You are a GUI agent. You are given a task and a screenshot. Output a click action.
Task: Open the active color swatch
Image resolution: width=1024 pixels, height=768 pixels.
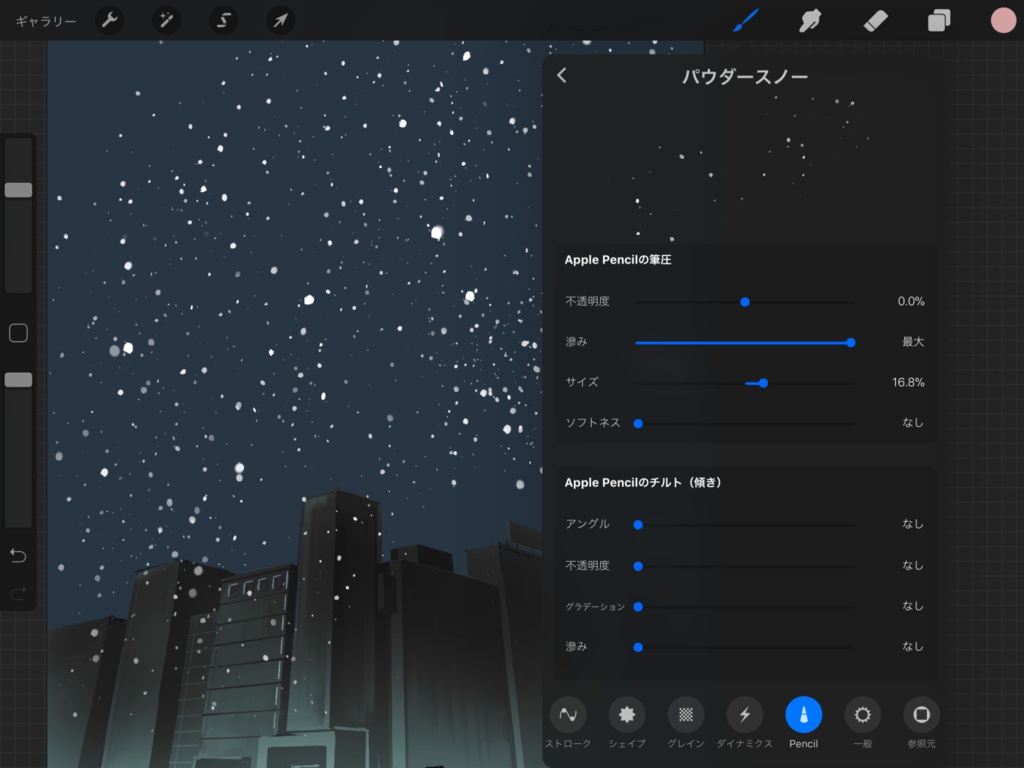(x=1003, y=20)
